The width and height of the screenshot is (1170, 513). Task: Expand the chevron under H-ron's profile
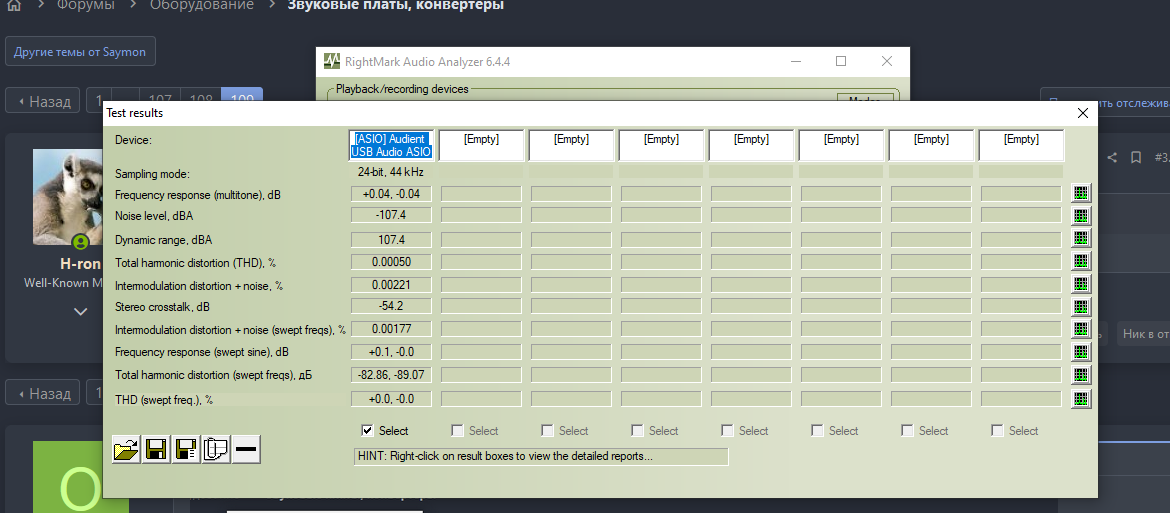pyautogui.click(x=81, y=312)
